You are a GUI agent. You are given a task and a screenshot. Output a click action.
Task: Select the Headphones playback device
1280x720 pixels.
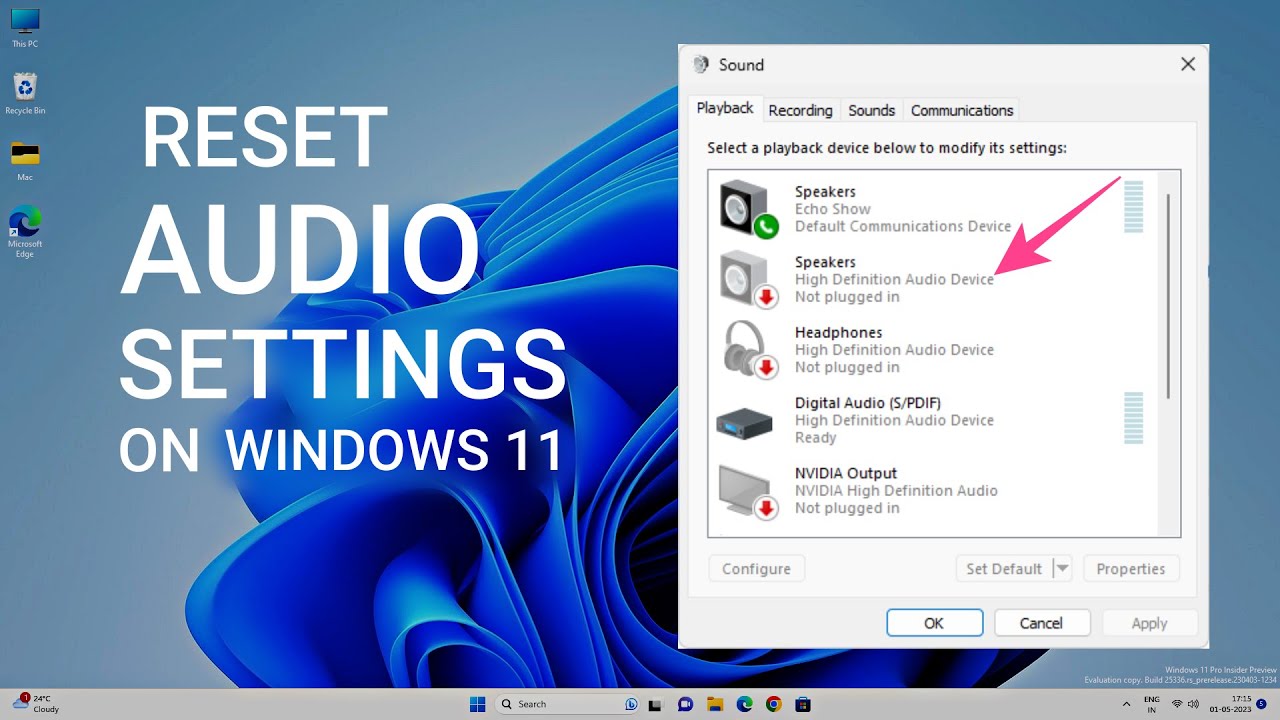point(900,350)
